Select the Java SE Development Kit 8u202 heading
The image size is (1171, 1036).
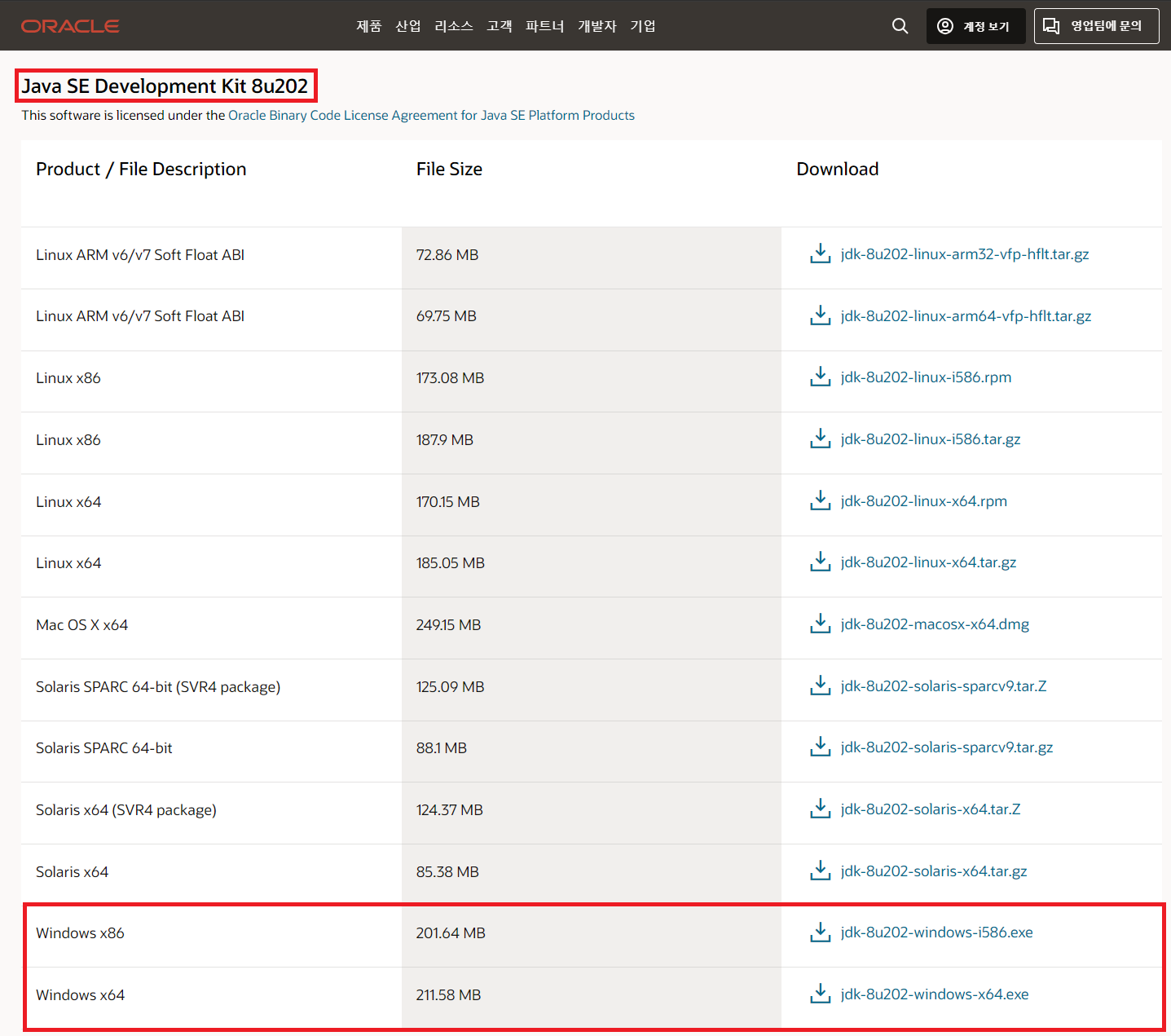(165, 86)
